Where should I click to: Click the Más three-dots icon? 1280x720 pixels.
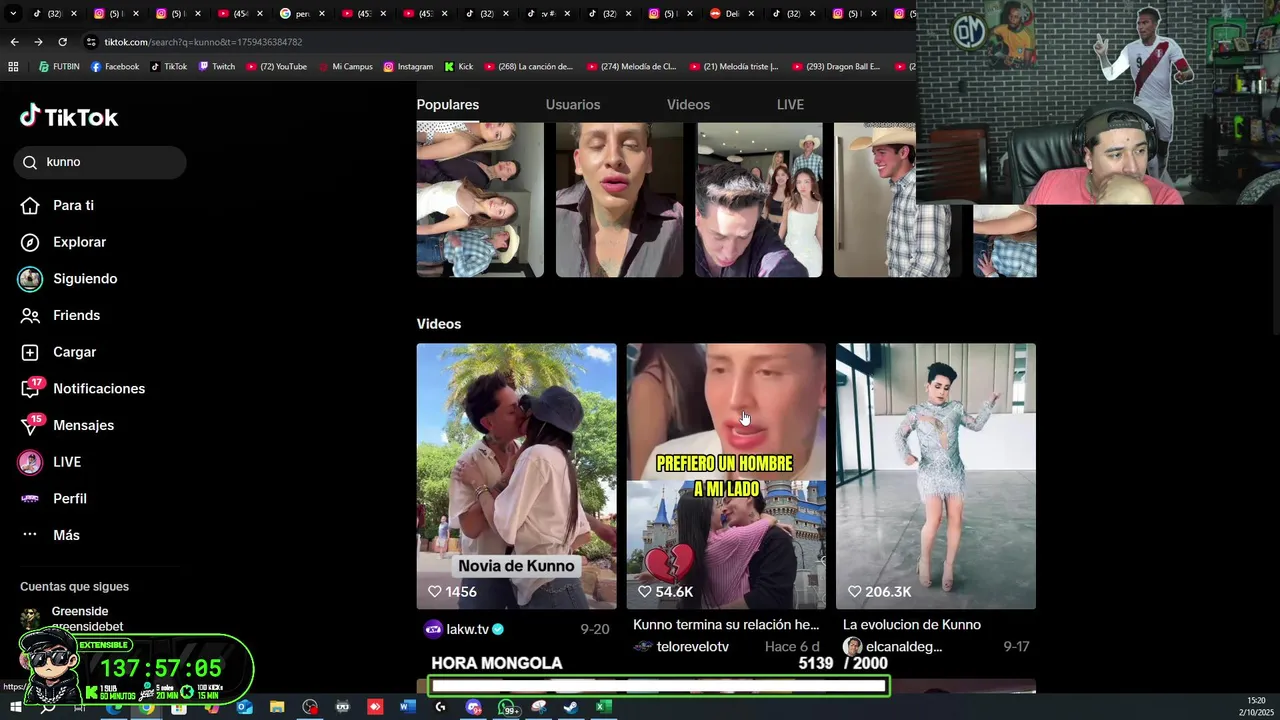click(30, 535)
